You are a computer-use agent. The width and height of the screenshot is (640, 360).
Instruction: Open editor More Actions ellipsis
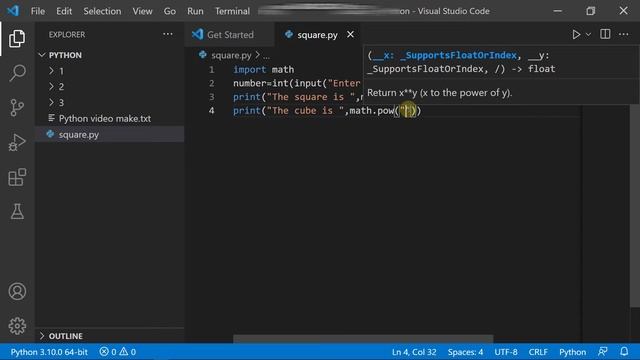(624, 34)
